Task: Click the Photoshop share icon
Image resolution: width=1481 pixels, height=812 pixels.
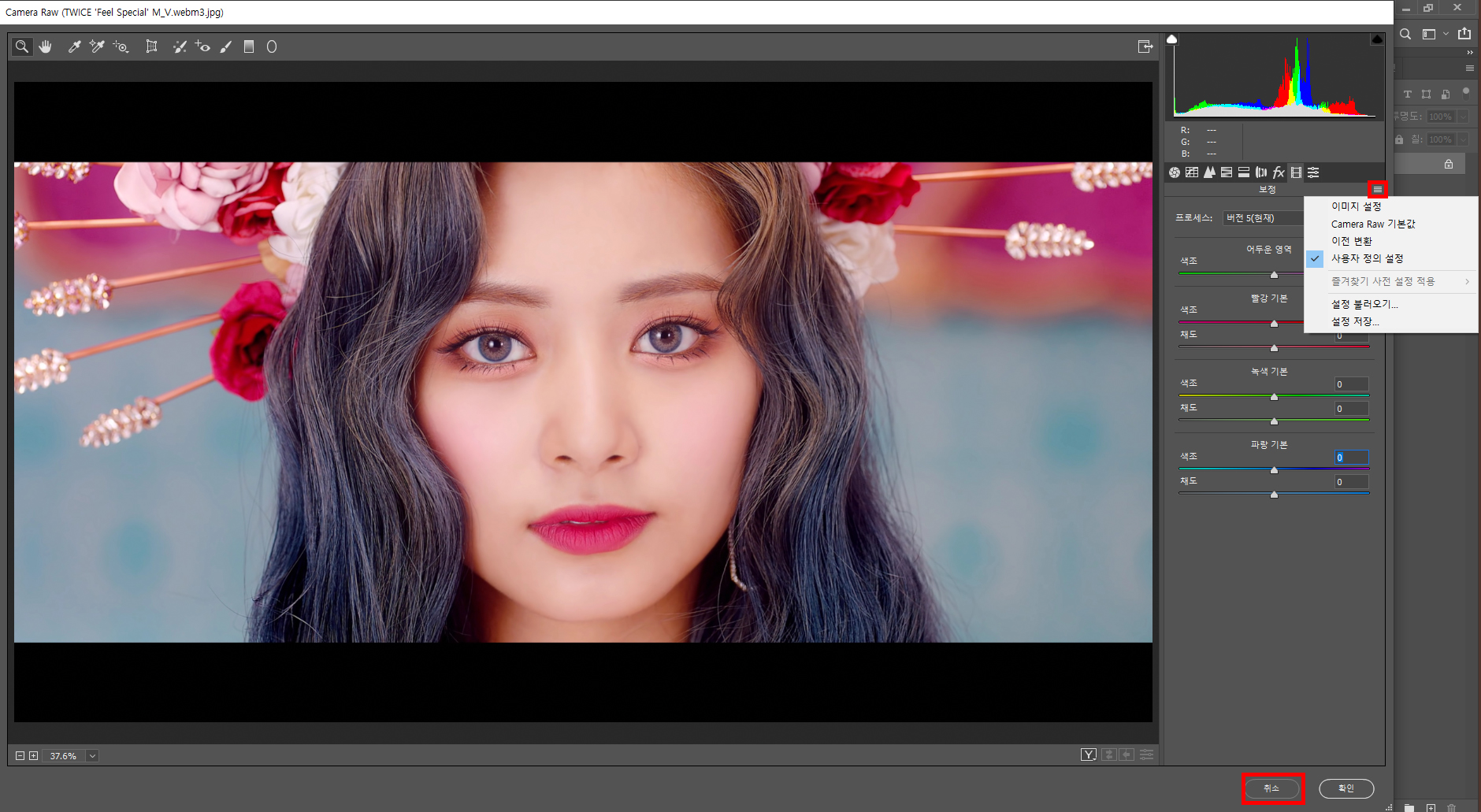Action: click(x=1464, y=33)
